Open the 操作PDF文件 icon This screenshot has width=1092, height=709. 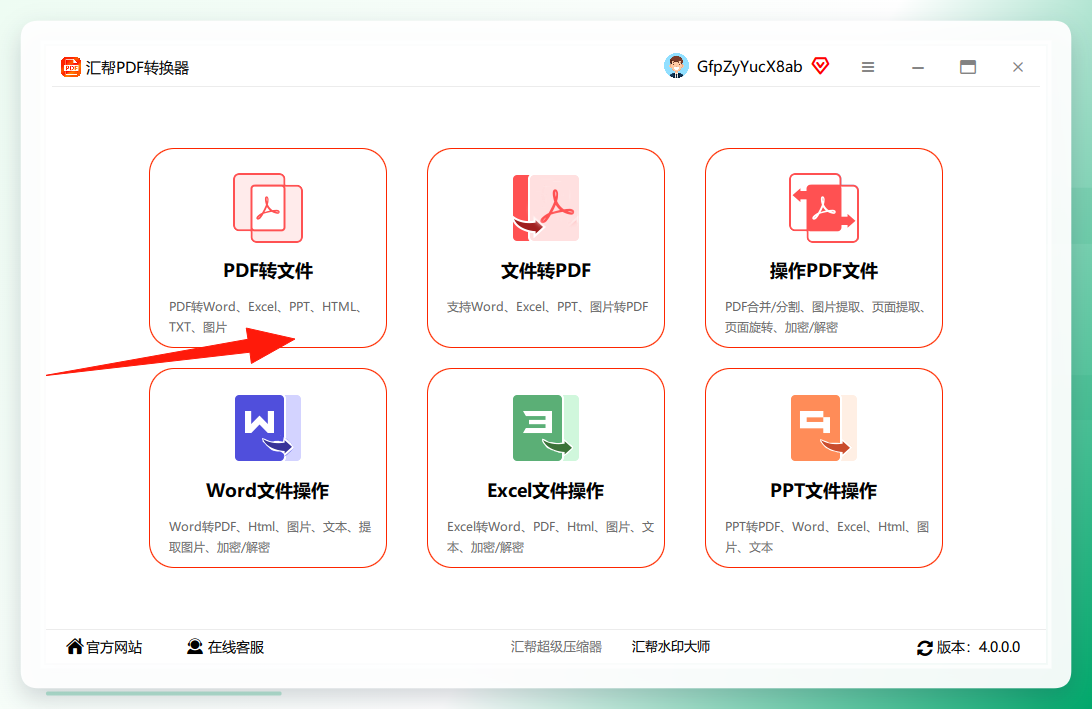[x=824, y=208]
